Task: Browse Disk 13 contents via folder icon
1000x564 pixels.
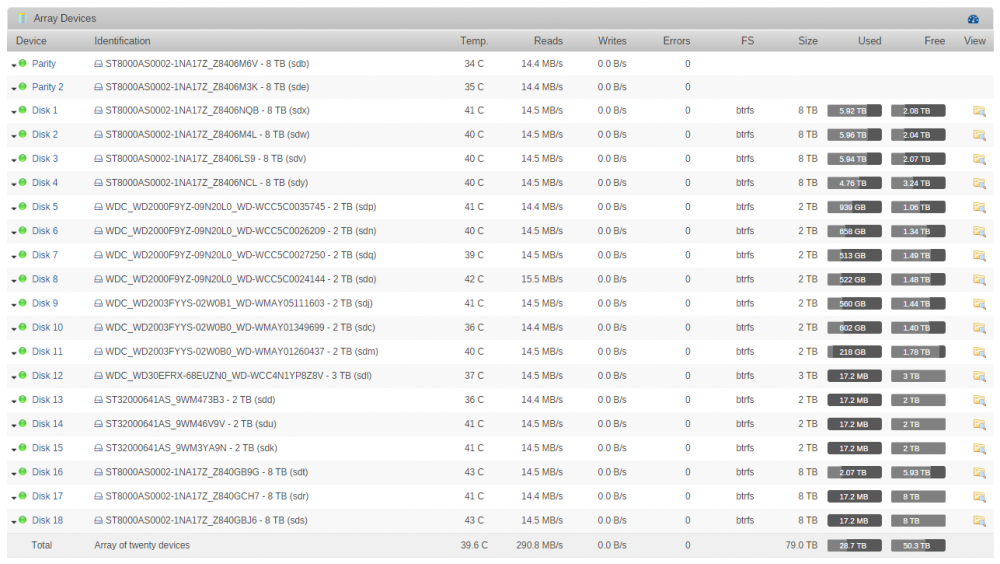Action: [x=979, y=400]
